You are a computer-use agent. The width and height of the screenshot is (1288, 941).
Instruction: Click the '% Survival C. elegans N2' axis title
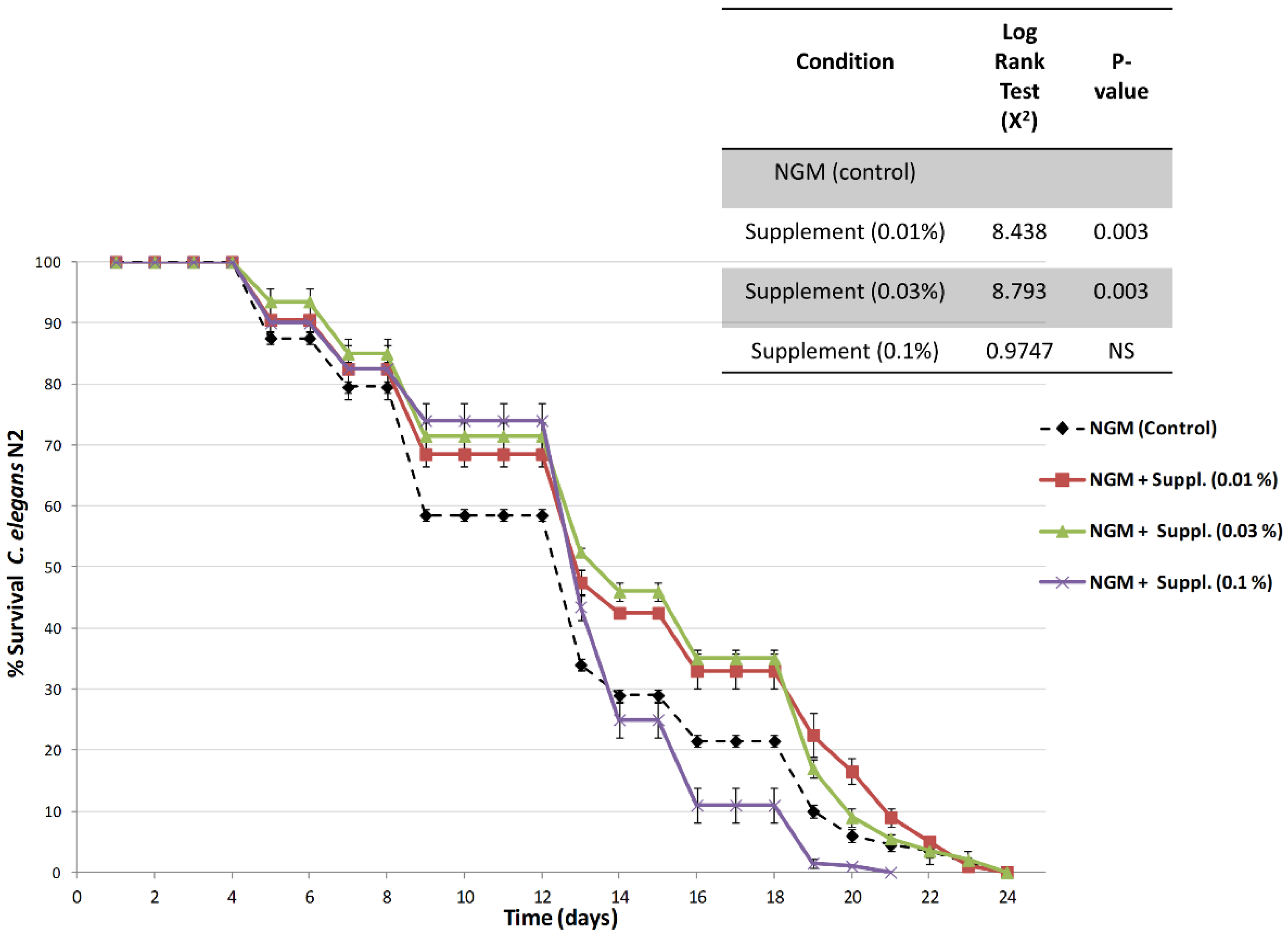[x=17, y=552]
